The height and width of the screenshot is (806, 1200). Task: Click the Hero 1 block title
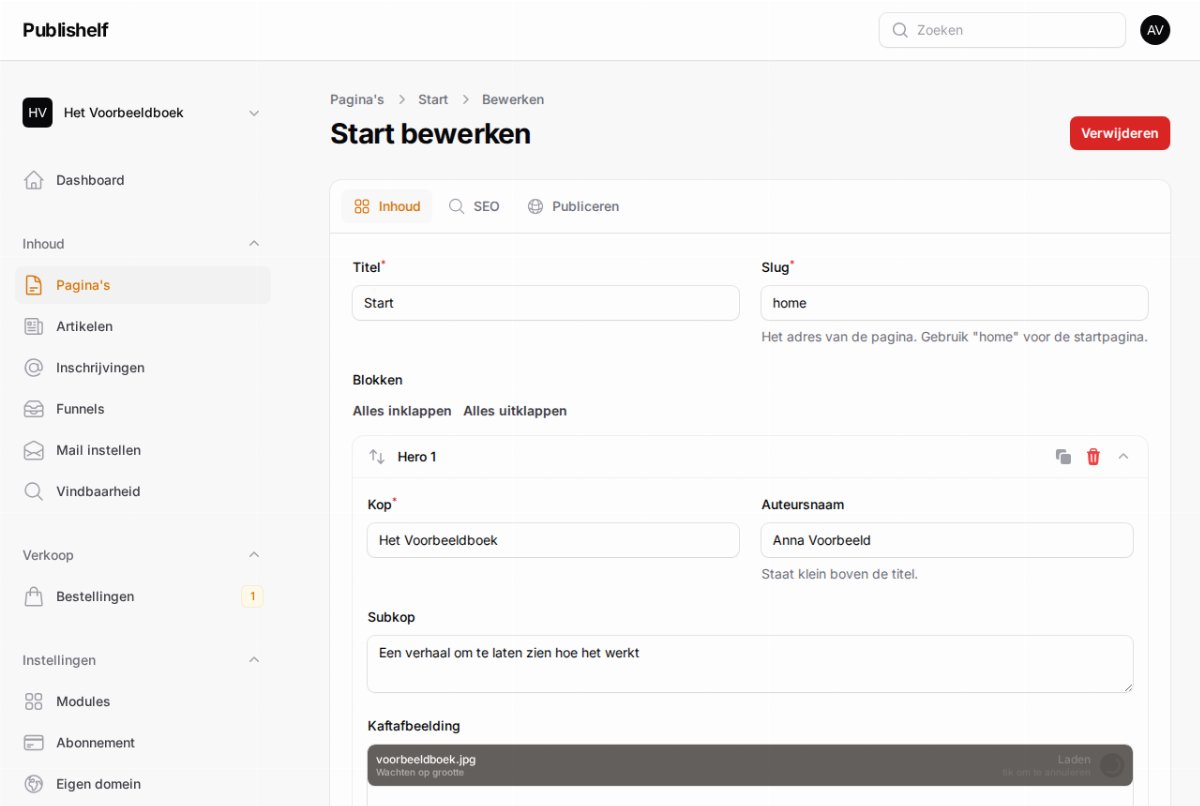pos(417,457)
